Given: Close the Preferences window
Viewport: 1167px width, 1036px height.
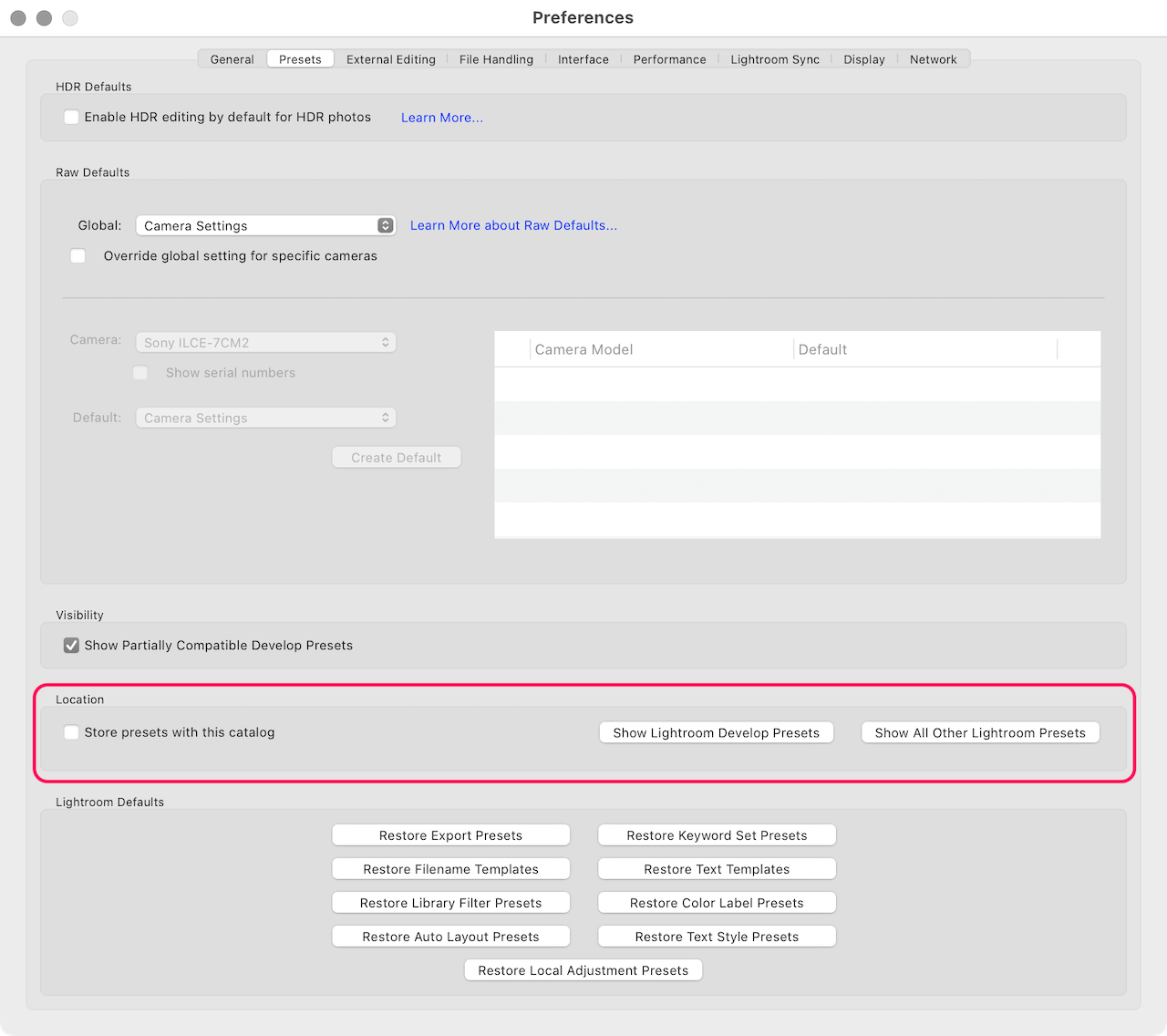Looking at the screenshot, I should (x=18, y=18).
